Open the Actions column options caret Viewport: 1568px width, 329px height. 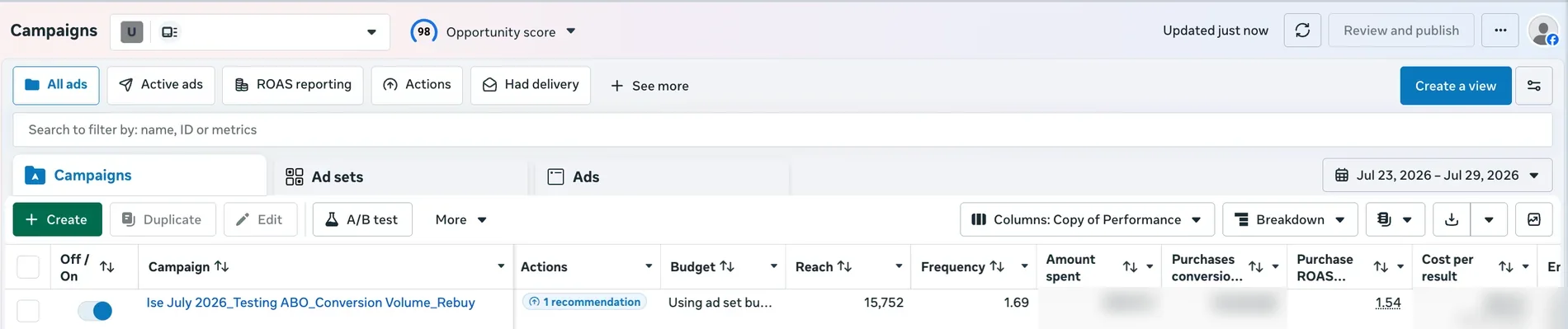tap(649, 266)
